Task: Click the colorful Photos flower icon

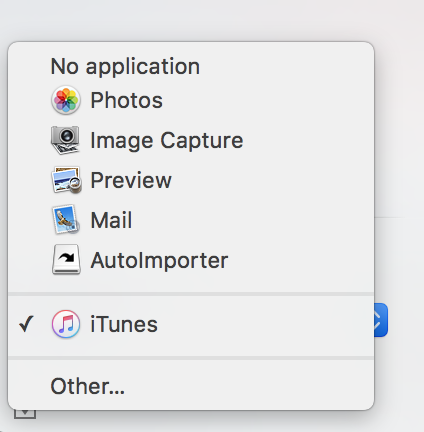Action: pos(66,100)
